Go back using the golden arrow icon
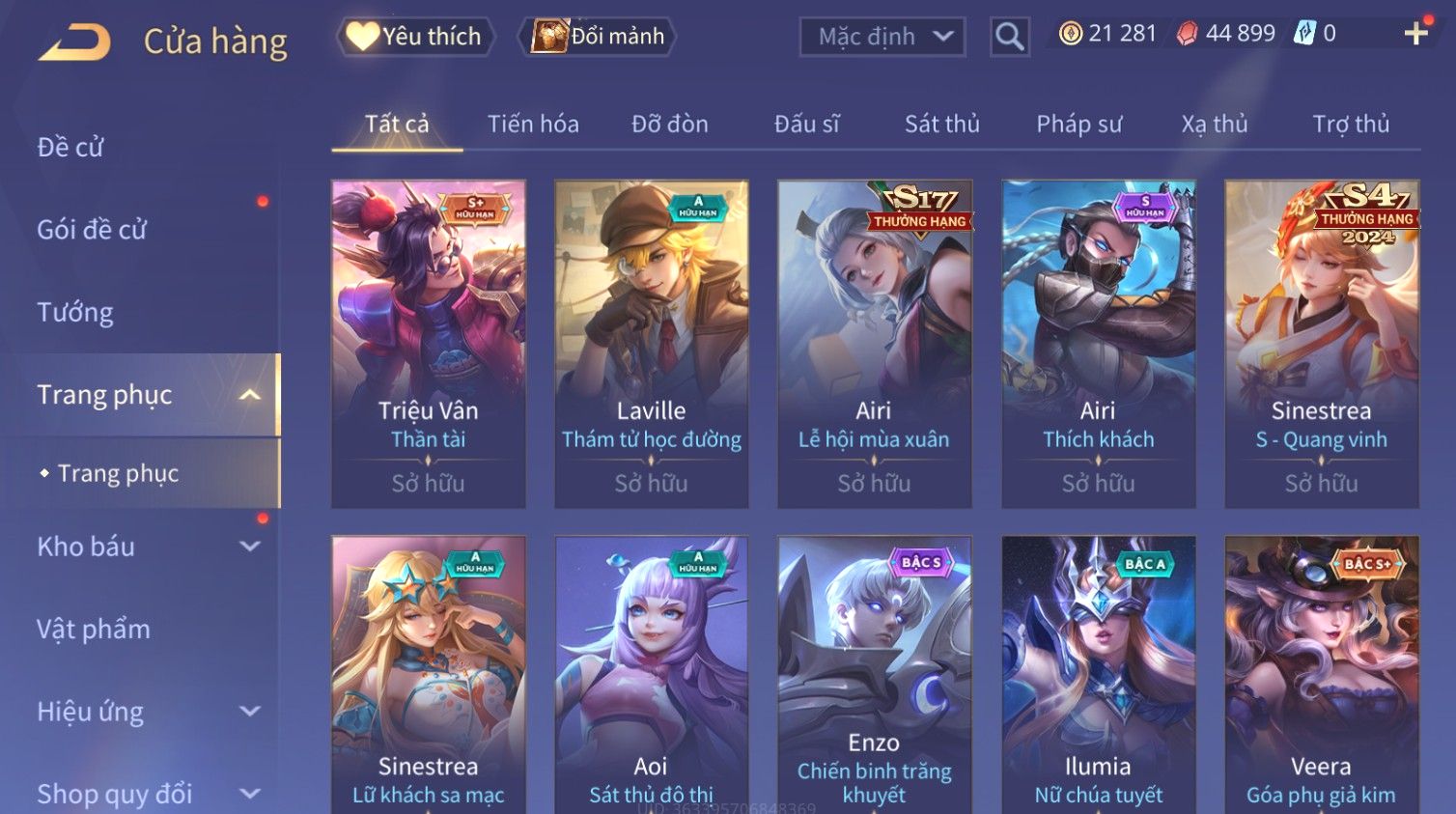Viewport: 1456px width, 814px height. [74, 42]
